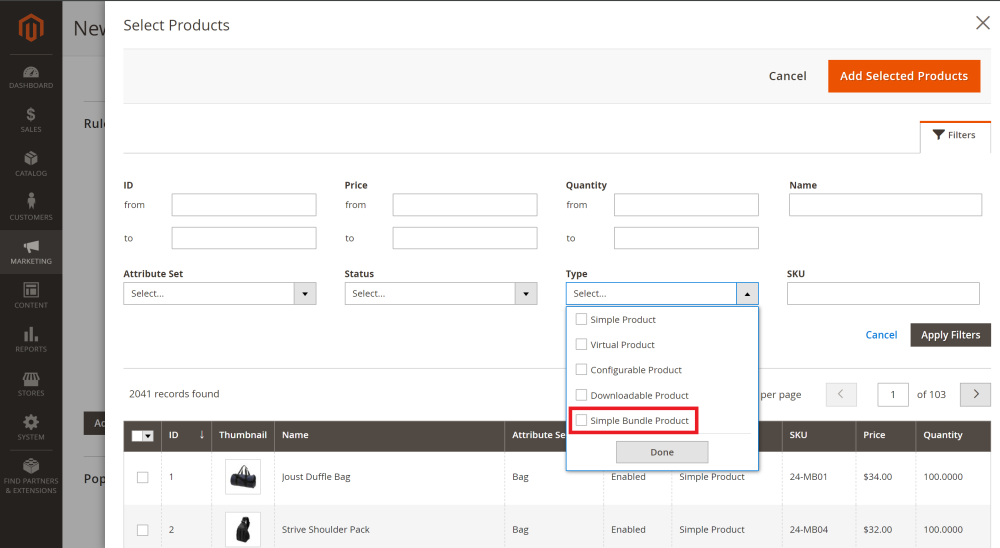
Task: Check the Simple Product option
Action: pyautogui.click(x=581, y=319)
